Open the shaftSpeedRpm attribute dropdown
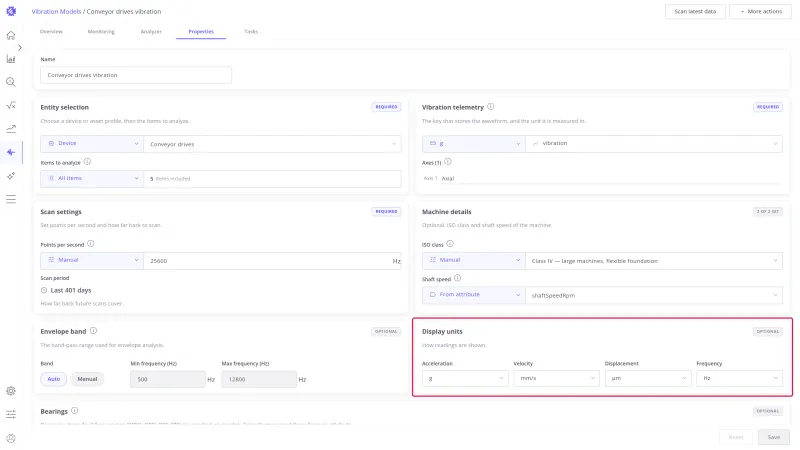800x450 pixels. [654, 295]
